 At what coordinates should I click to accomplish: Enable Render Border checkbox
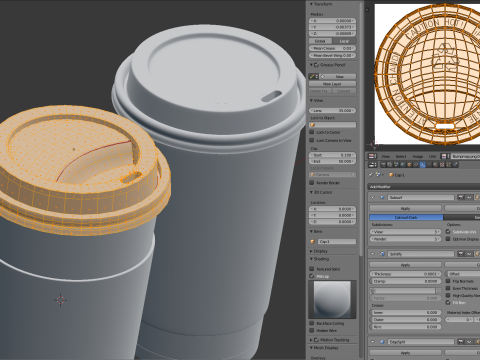point(312,182)
